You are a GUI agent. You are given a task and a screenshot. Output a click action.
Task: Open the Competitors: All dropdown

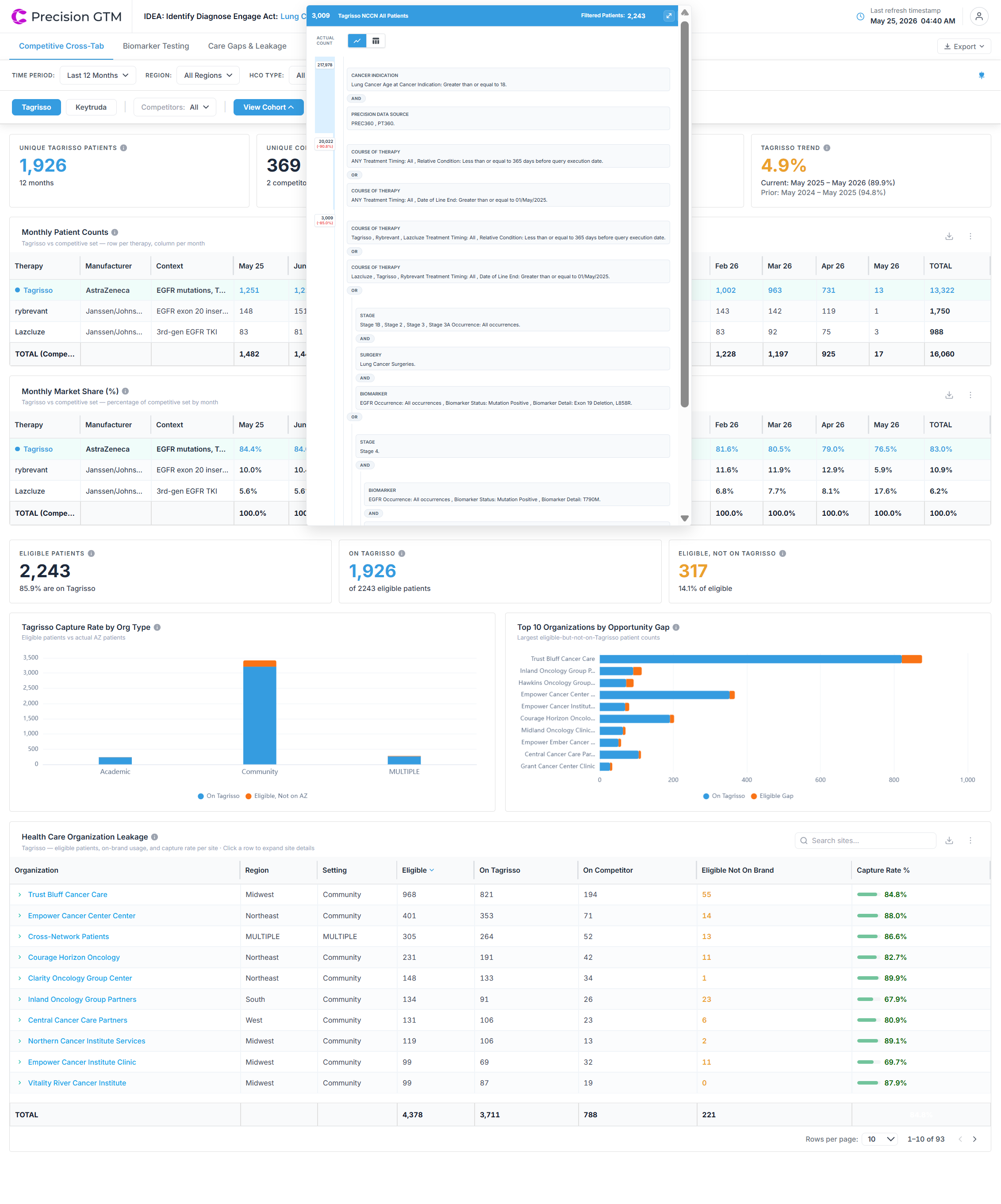[175, 107]
